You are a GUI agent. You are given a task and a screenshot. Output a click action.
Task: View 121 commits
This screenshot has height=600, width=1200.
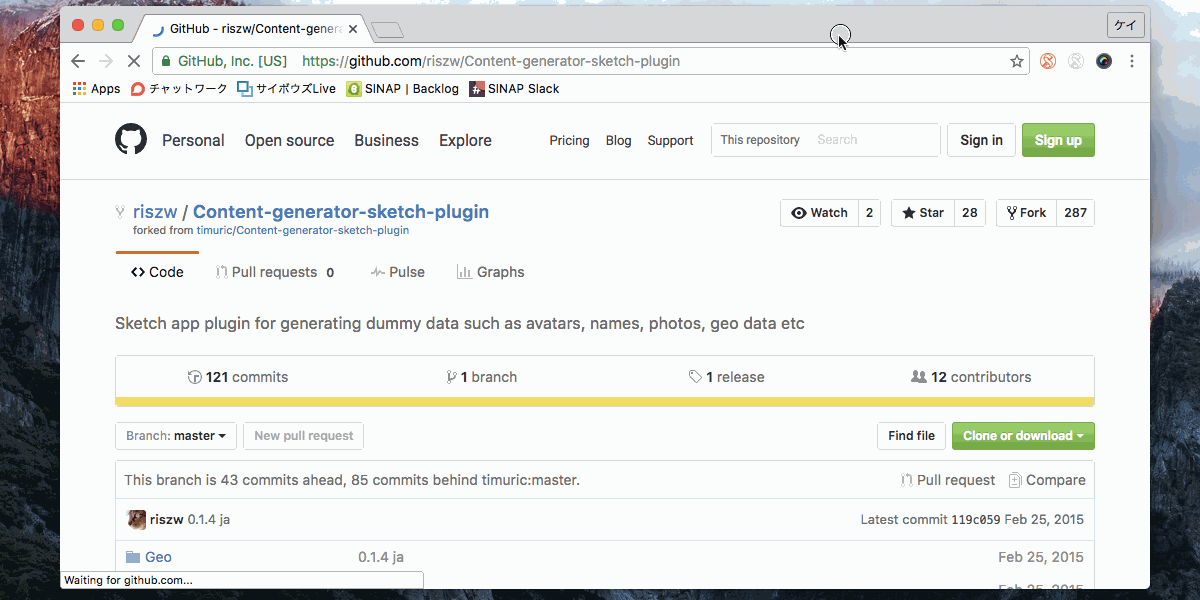(x=238, y=377)
